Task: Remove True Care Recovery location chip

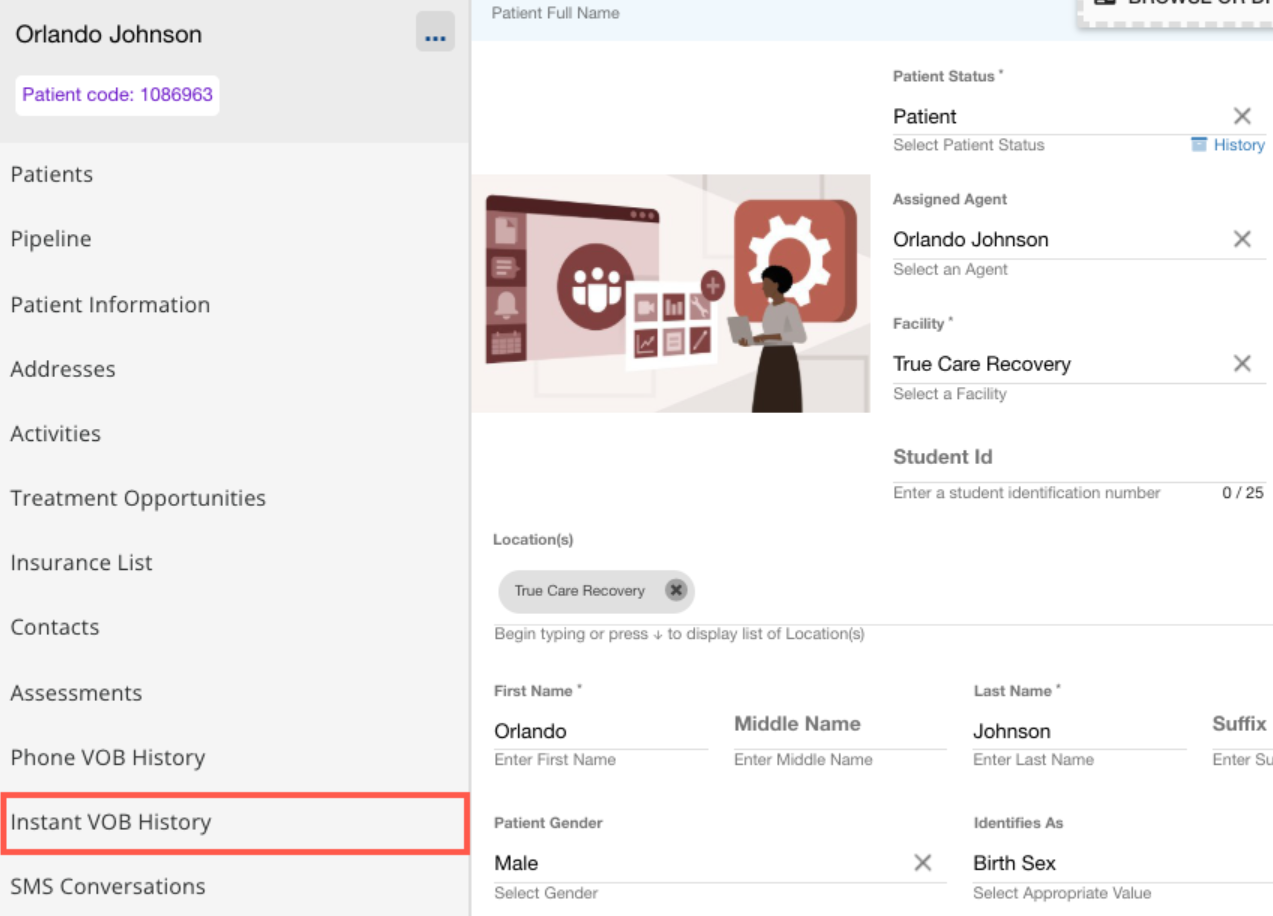Action: [676, 591]
